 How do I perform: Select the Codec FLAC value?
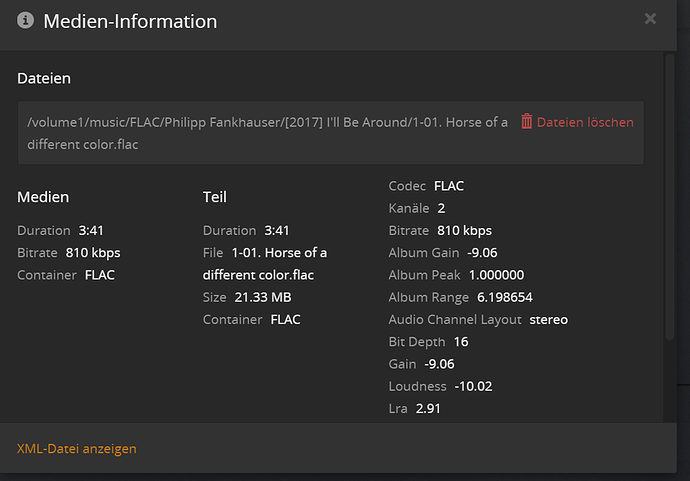click(449, 186)
